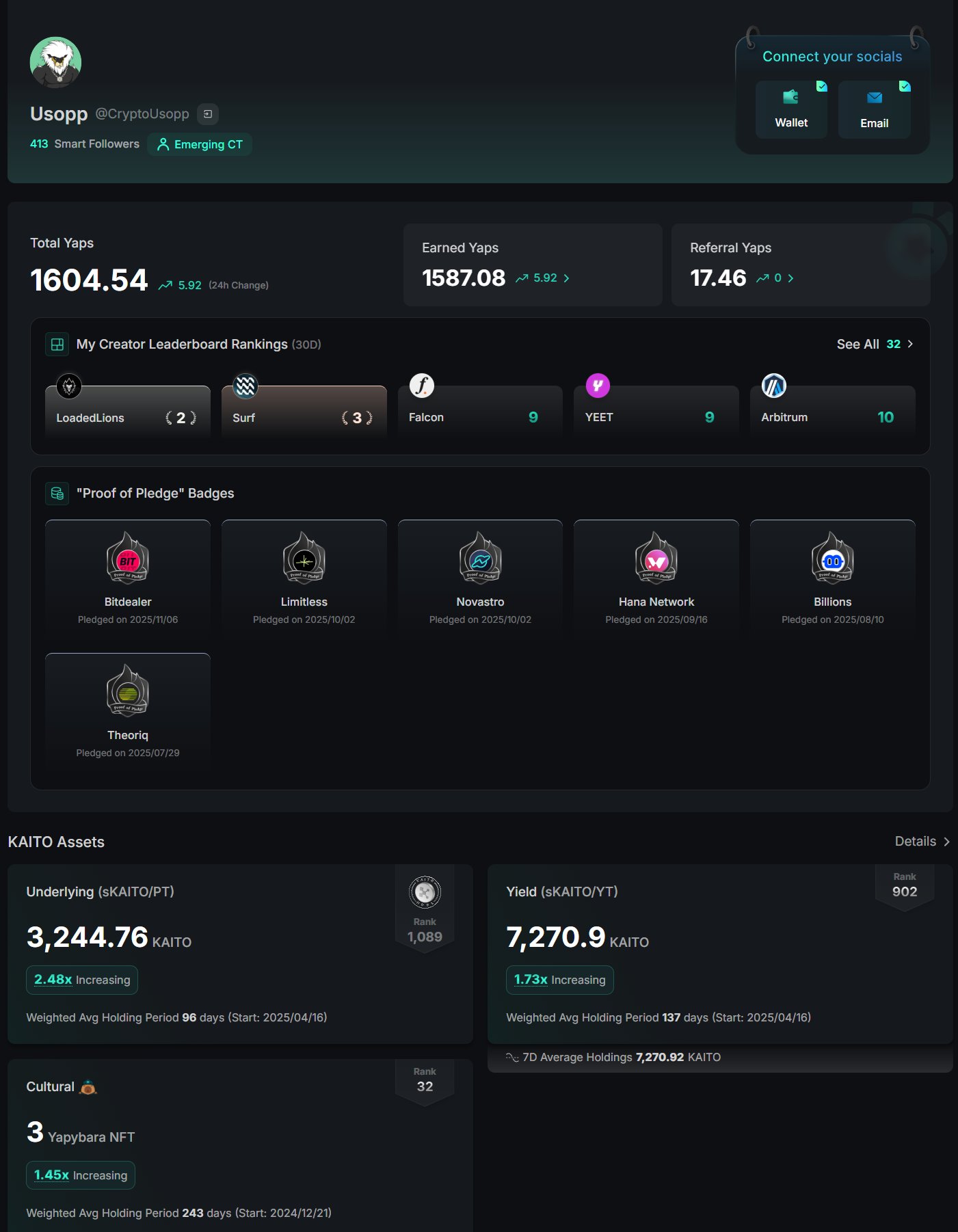Click the 7D Average Holdings 7,270.92 text
This screenshot has width=958, height=1232.
click(x=622, y=1057)
